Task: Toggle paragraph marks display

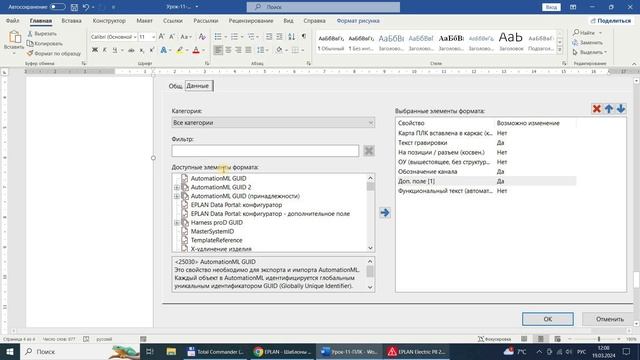Action: pos(304,37)
